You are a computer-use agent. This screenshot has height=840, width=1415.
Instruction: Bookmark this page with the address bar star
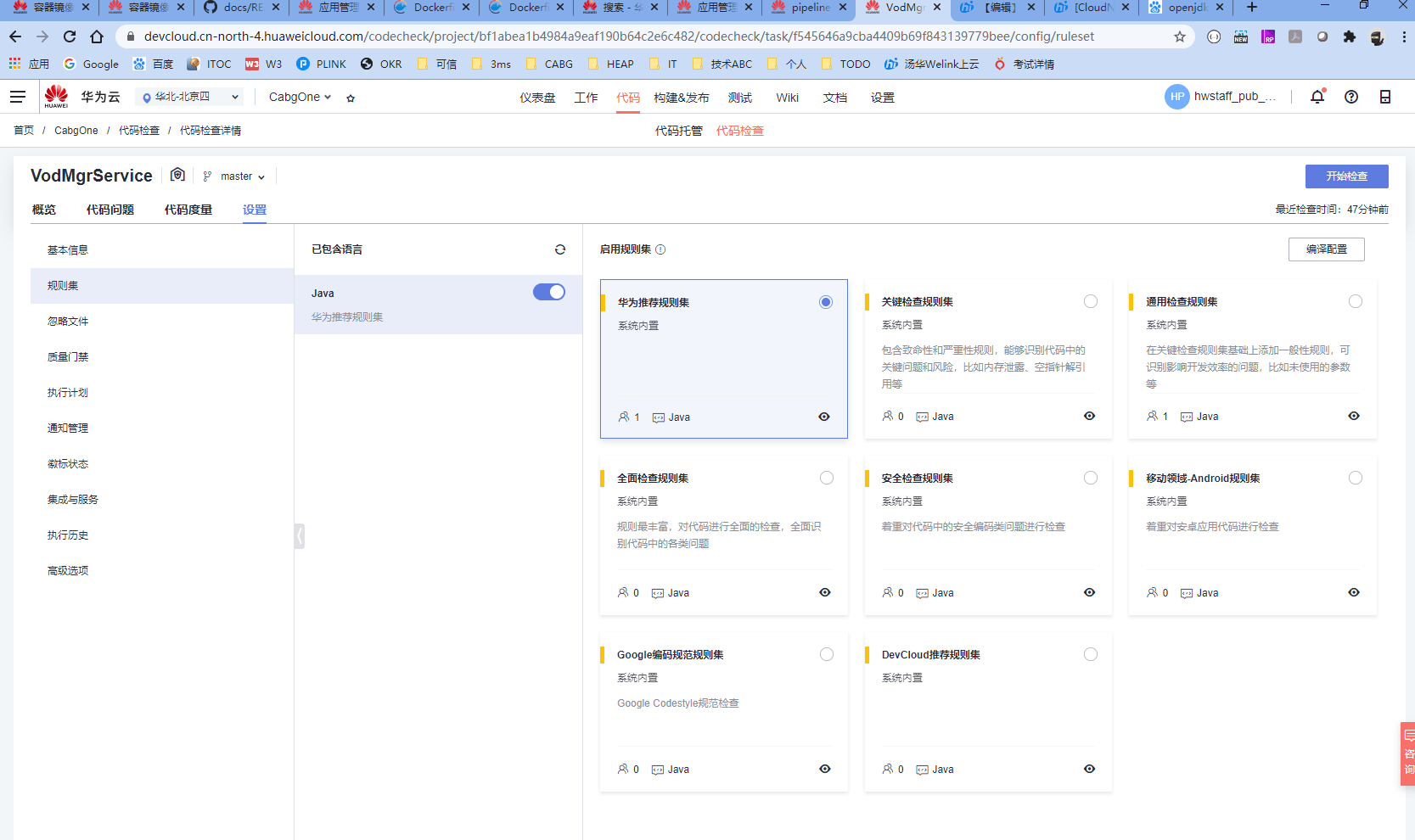(x=1180, y=36)
